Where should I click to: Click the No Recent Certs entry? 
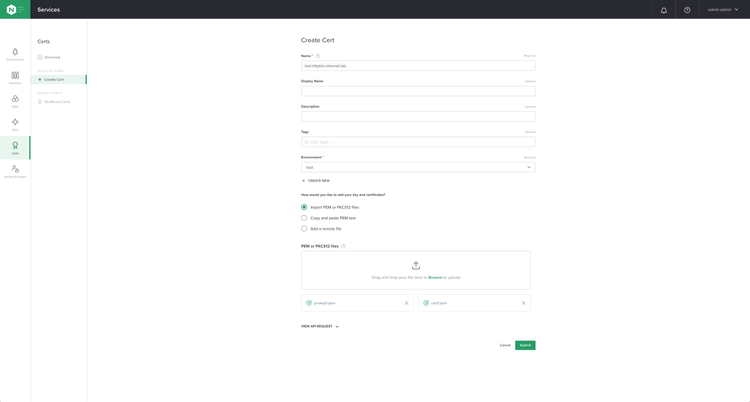point(54,102)
